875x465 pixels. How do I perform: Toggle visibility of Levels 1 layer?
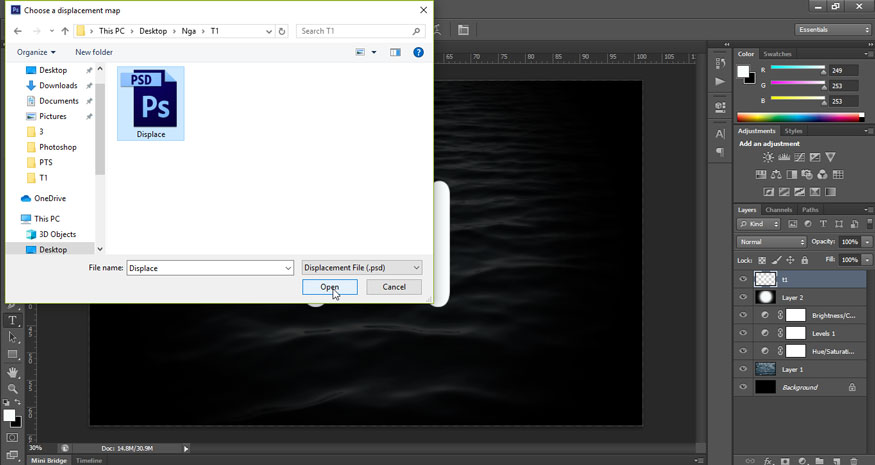pos(743,333)
